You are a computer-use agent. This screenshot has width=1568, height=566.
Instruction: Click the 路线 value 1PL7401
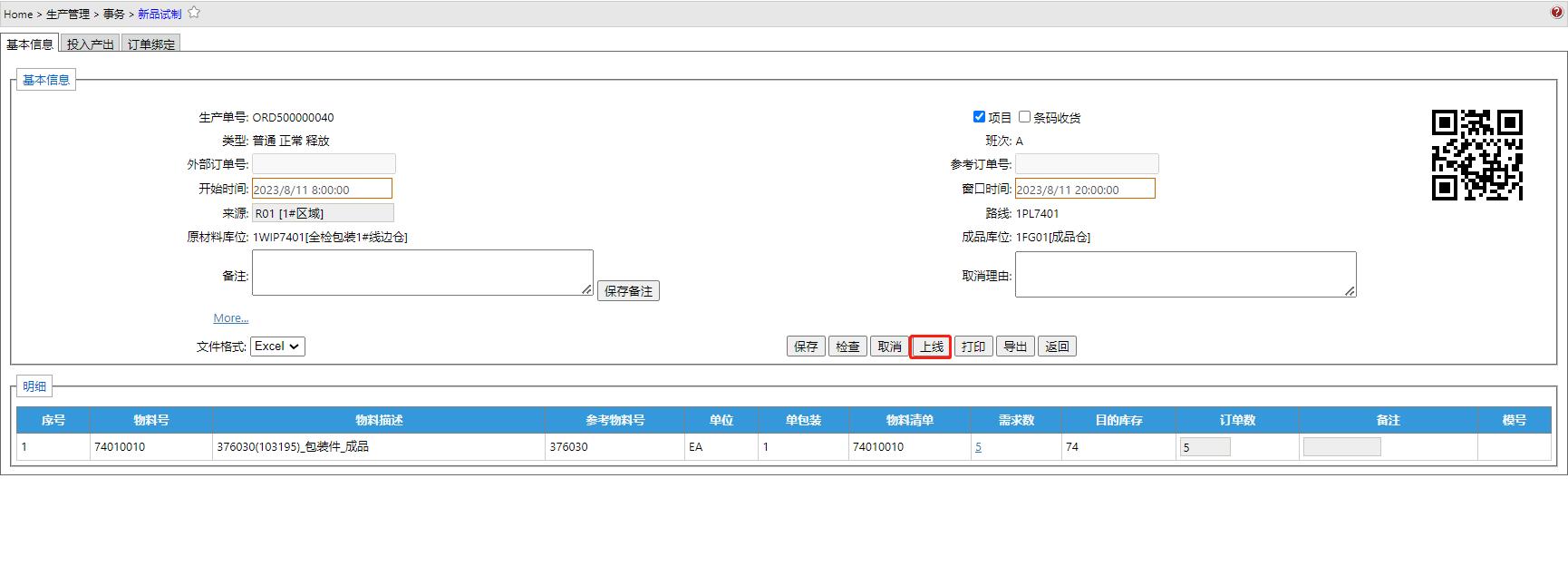(x=1037, y=214)
